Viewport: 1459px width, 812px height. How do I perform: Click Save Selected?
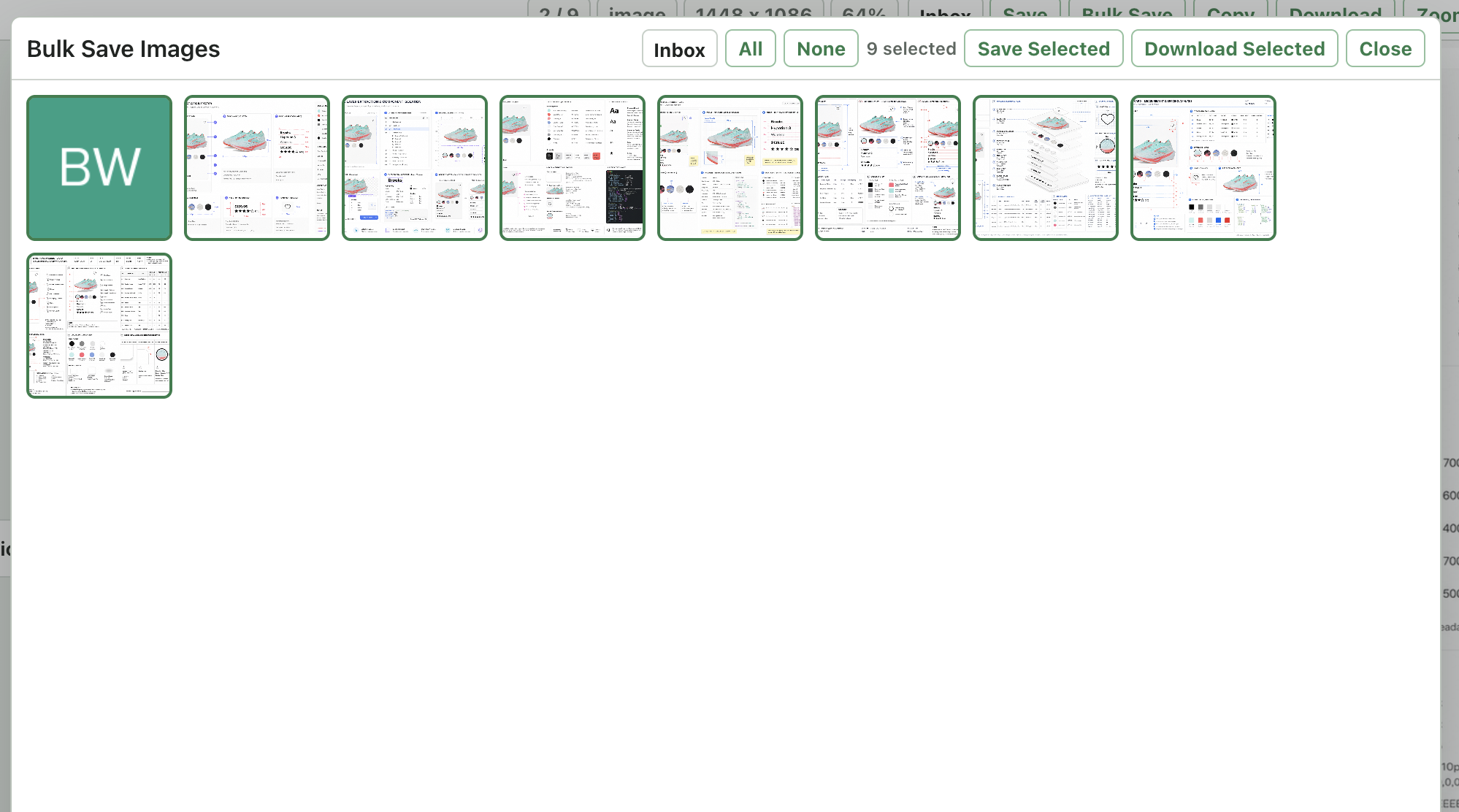pos(1043,49)
